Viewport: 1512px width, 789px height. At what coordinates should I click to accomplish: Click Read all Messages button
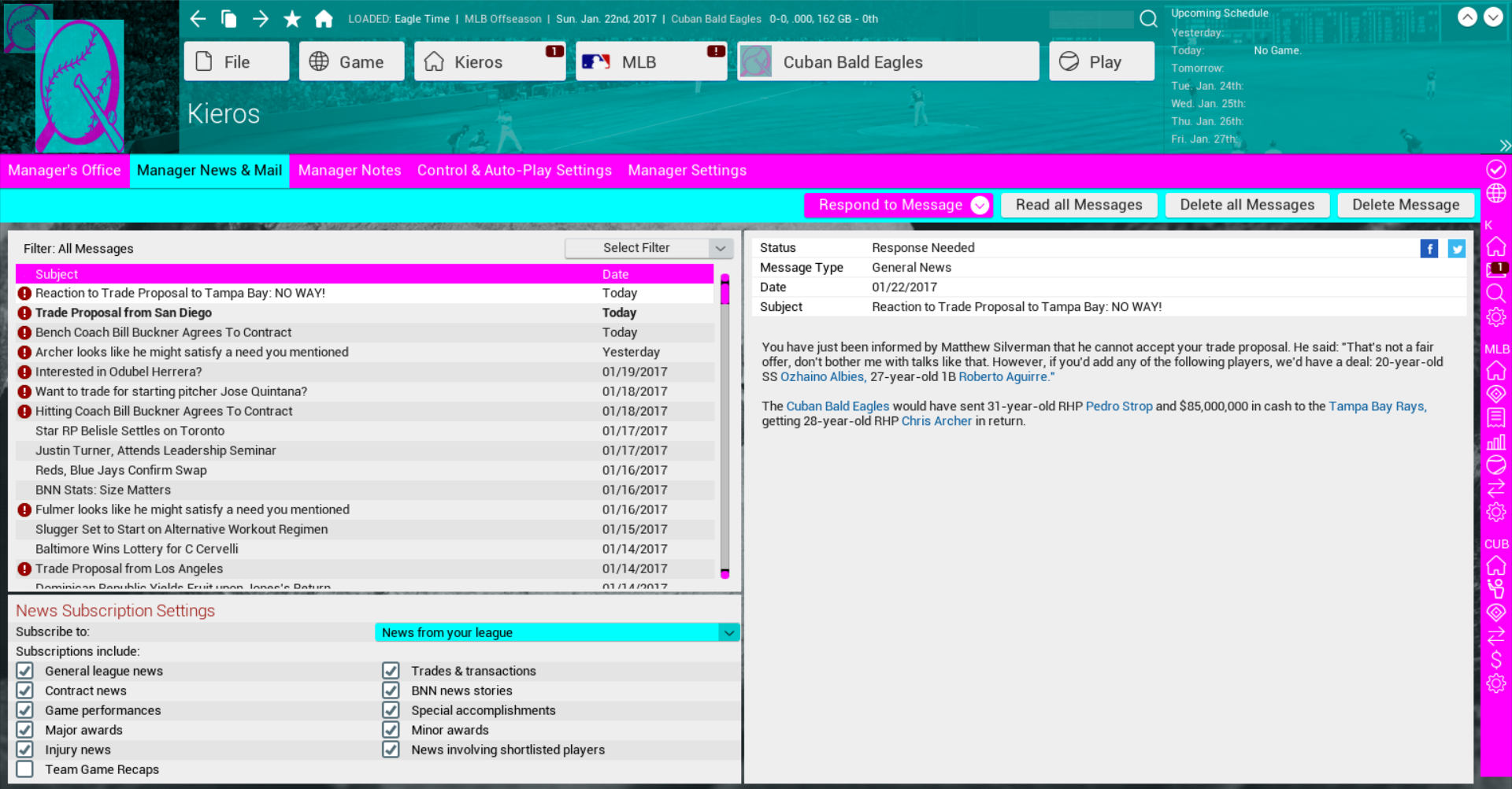point(1079,205)
